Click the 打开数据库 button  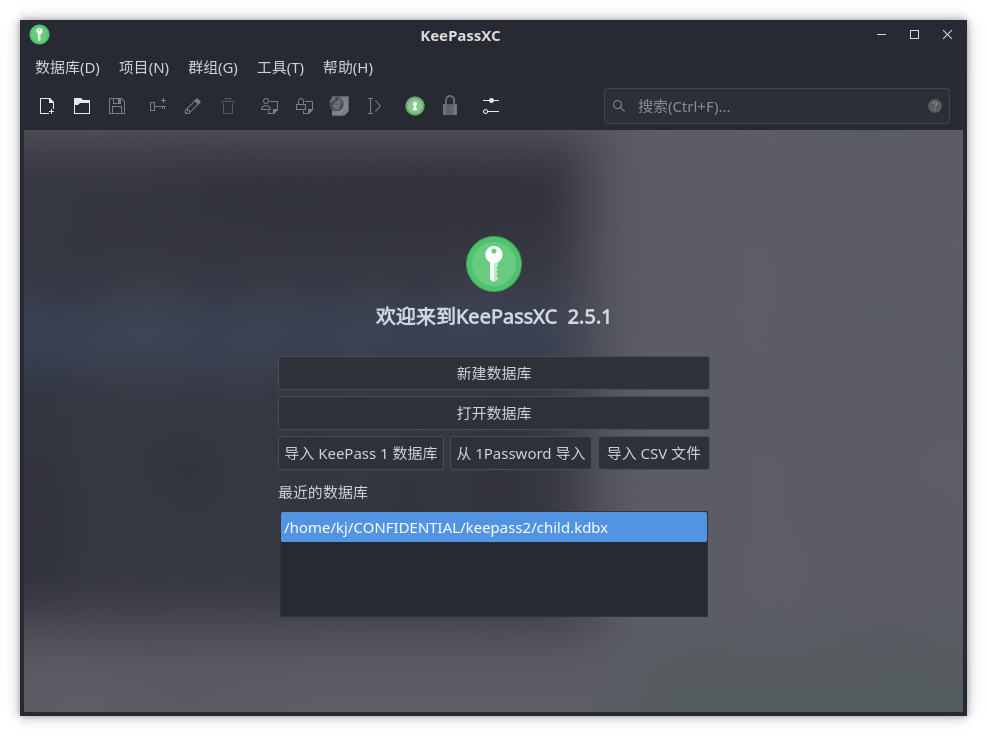pos(494,413)
